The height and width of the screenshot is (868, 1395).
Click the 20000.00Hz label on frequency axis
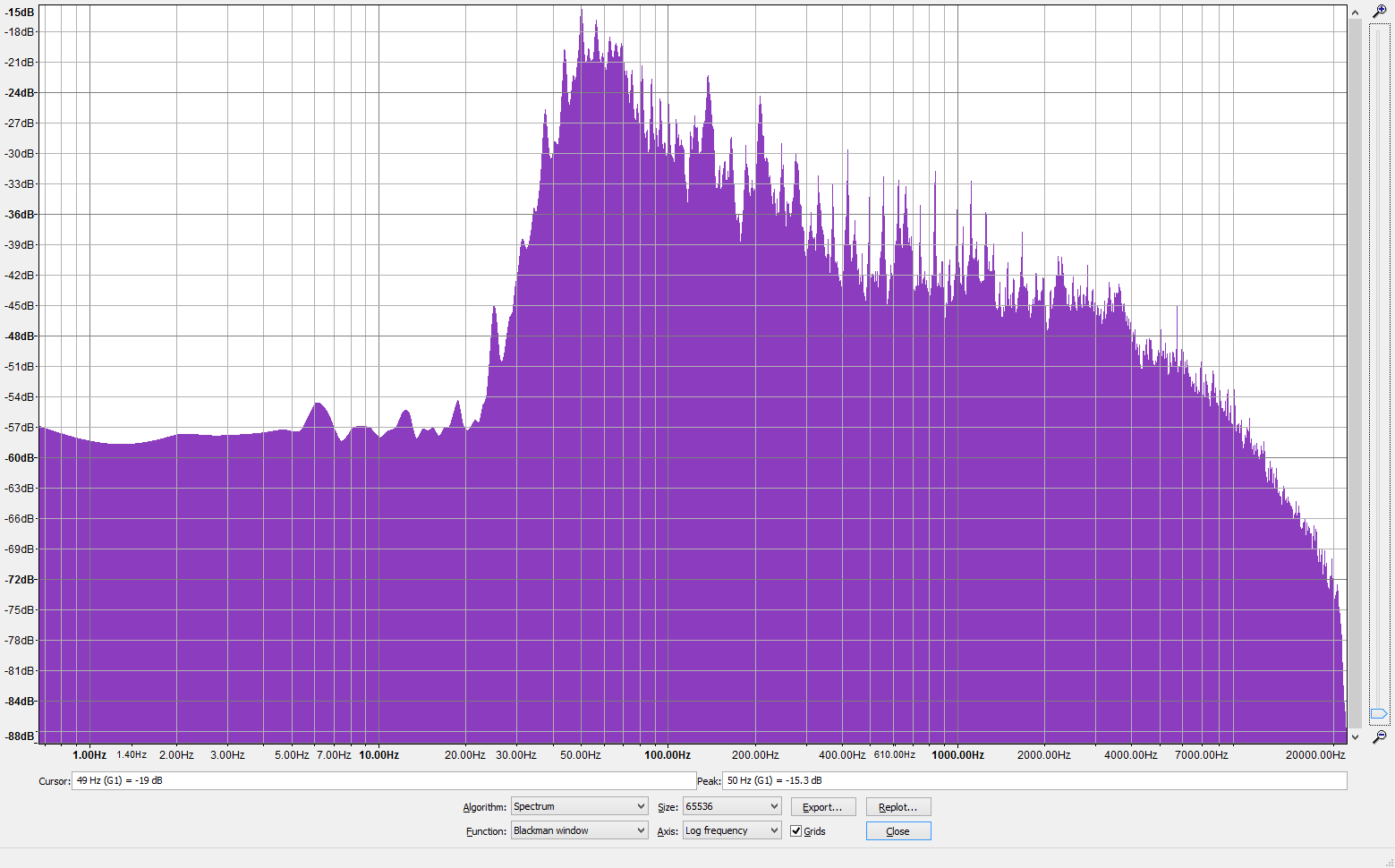pos(1314,755)
